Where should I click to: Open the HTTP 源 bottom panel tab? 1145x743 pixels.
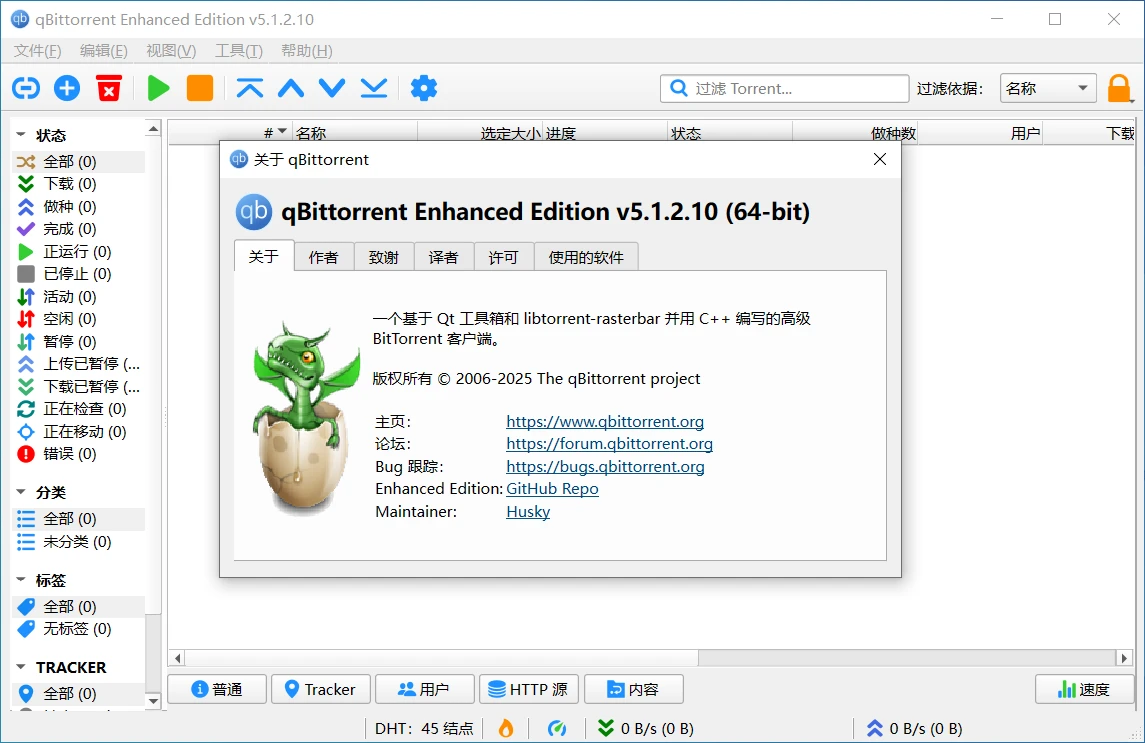tap(529, 689)
